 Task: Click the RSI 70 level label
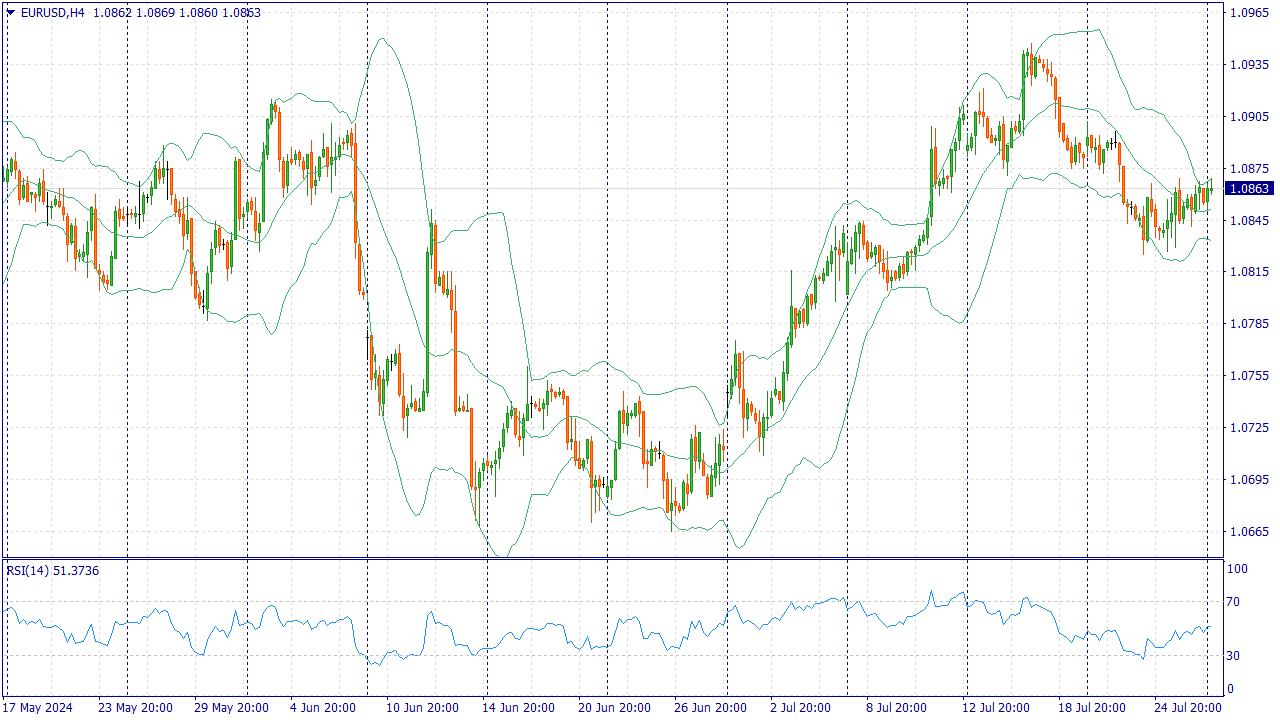coord(1234,602)
